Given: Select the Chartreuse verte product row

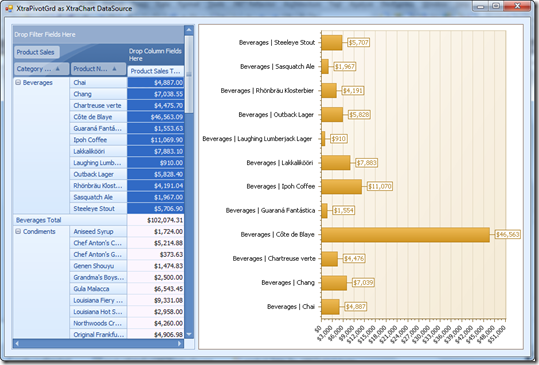Looking at the screenshot, I should [x=98, y=106].
